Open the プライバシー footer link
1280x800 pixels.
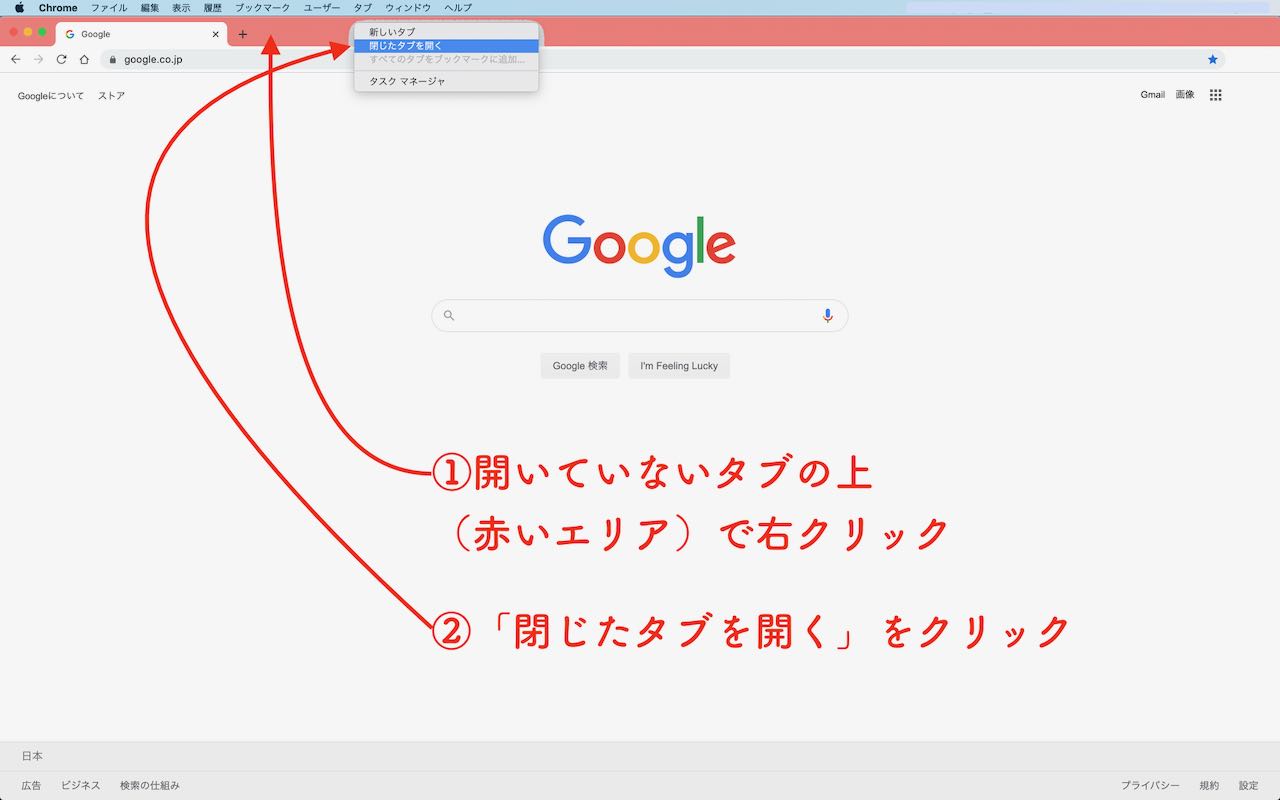[x=1150, y=786]
